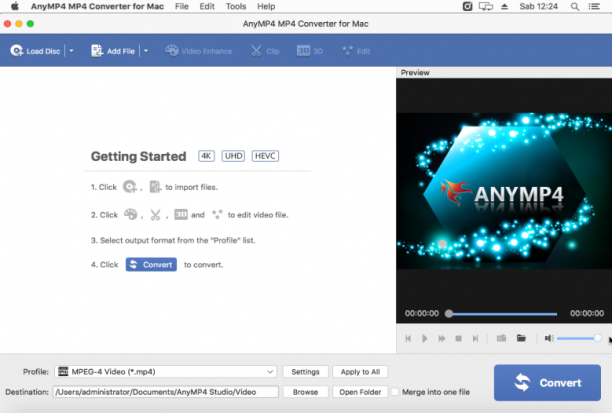This screenshot has height=413, width=612.
Task: Play the preview video
Action: tap(425, 338)
